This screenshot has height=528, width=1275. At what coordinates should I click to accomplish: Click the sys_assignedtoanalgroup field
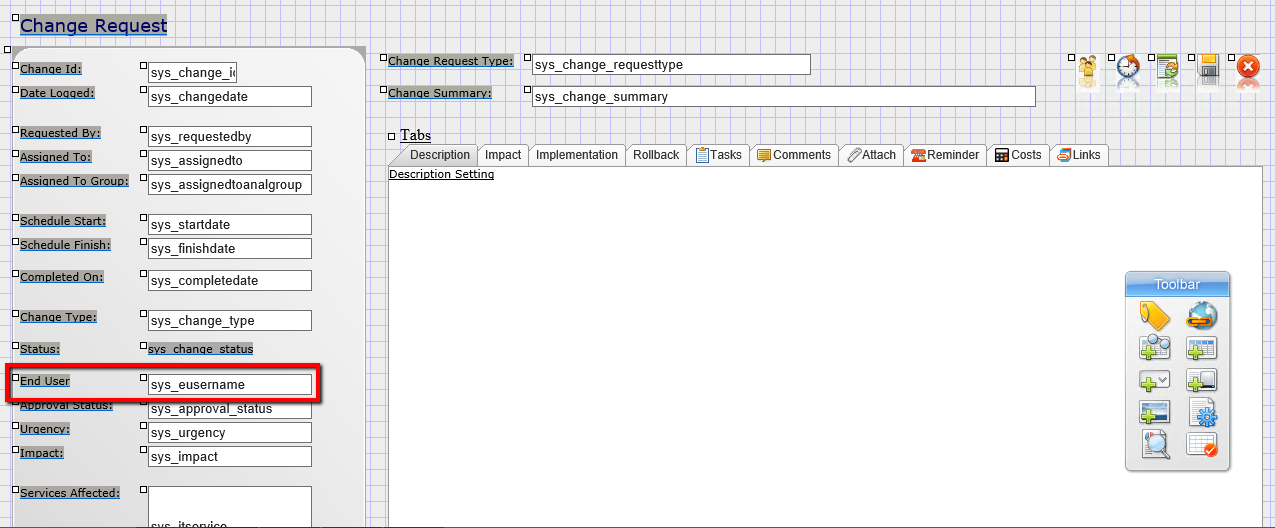coord(230,185)
